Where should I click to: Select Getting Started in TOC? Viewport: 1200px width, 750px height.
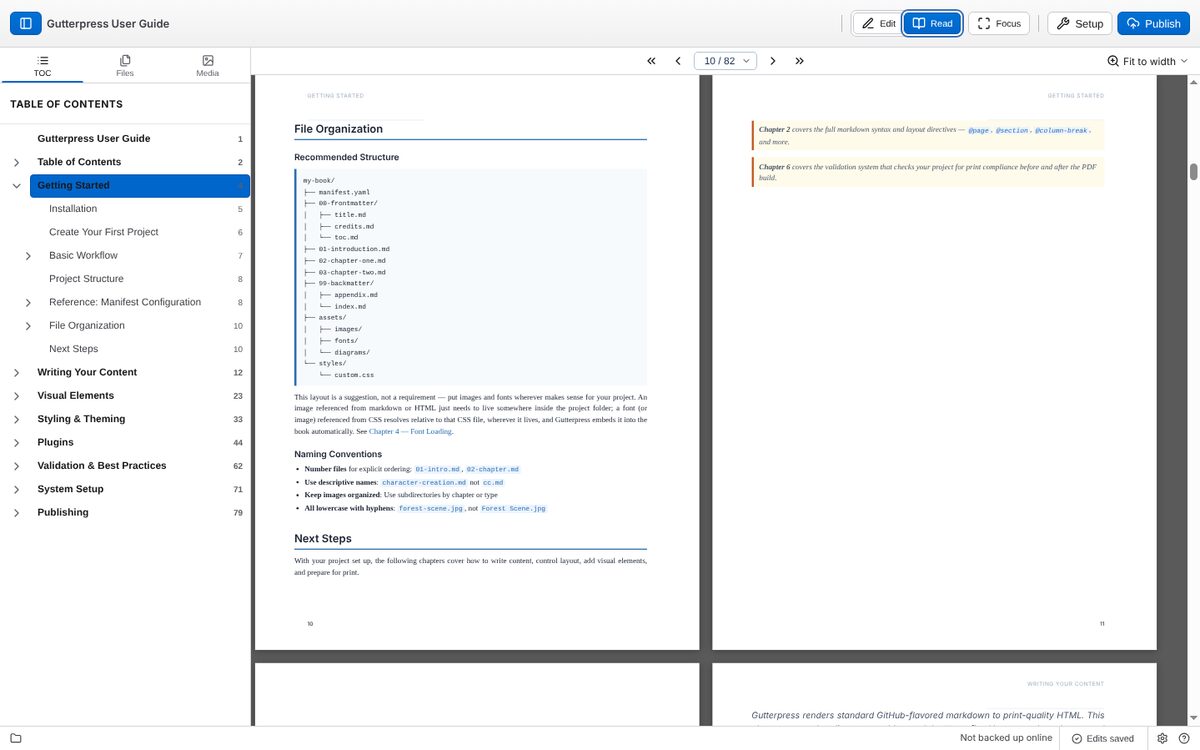tap(140, 185)
